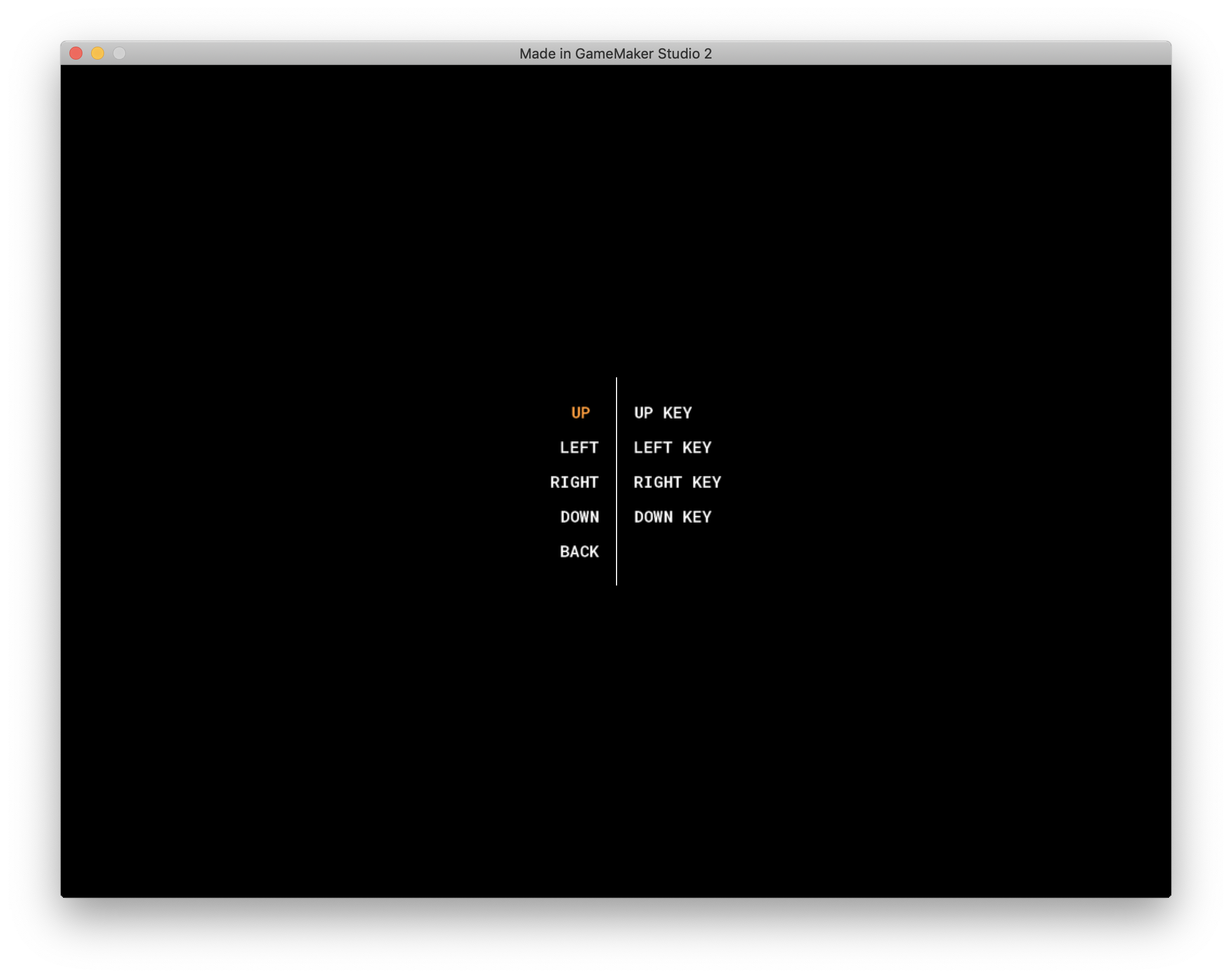Click empty game canvas below the menu
Image resolution: width=1232 pixels, height=978 pixels.
pos(616,743)
